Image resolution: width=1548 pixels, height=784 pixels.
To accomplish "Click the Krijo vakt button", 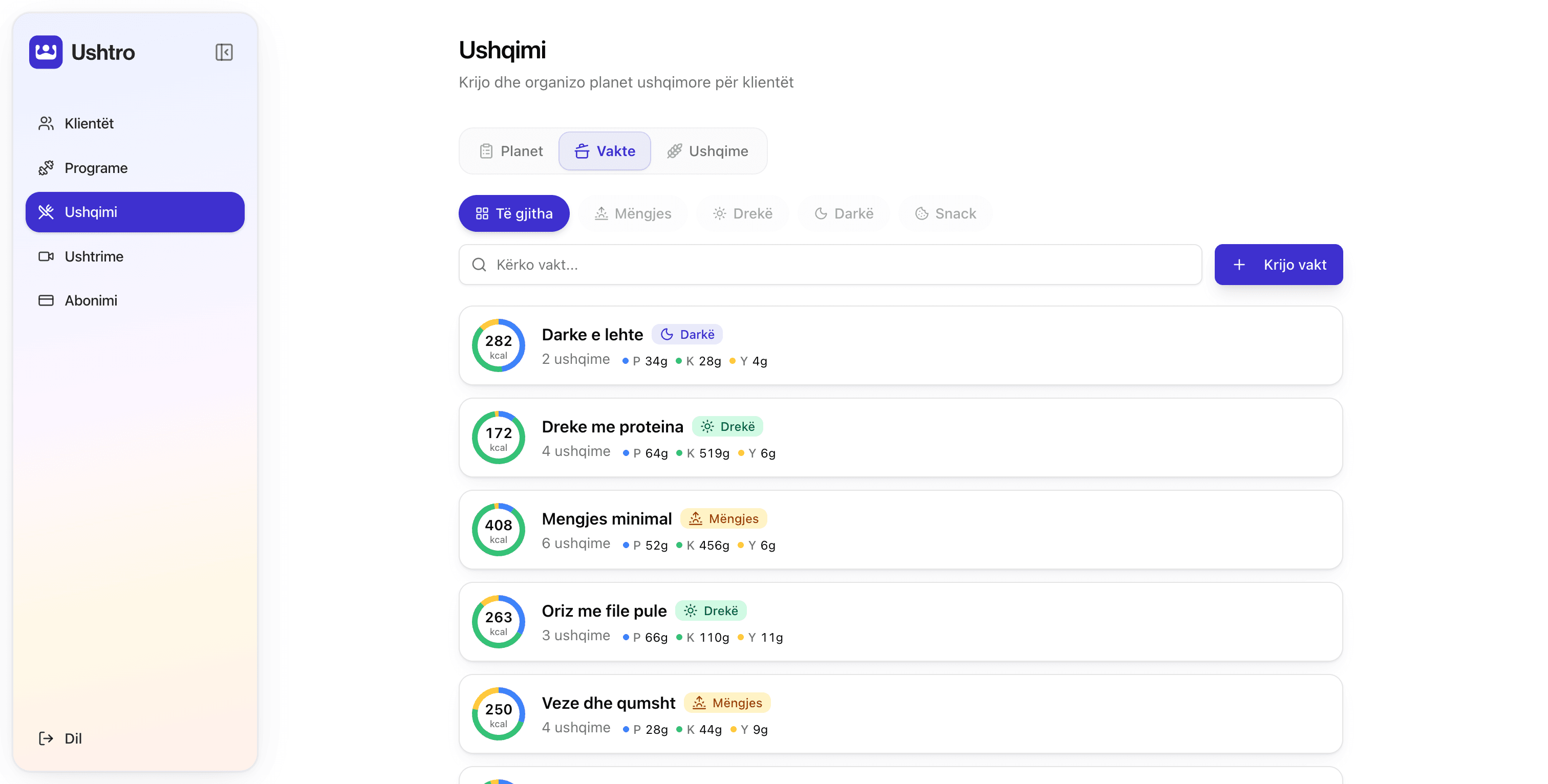I will (x=1278, y=265).
